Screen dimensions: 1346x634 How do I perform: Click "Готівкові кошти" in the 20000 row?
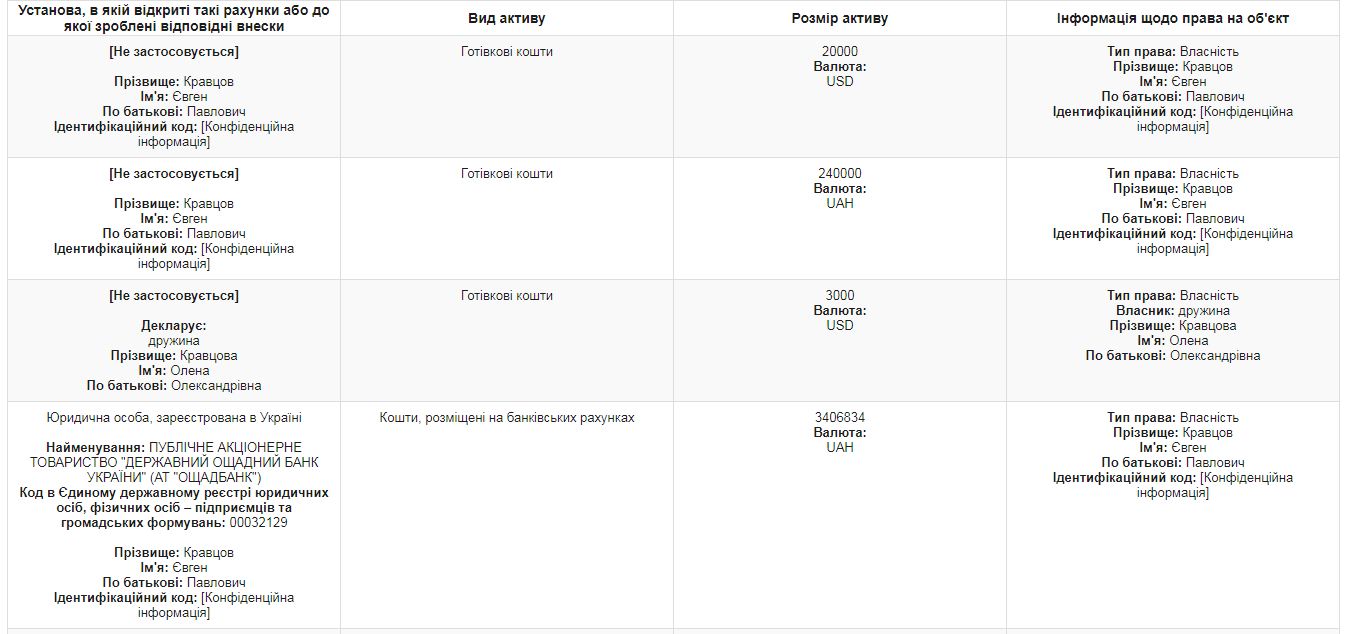pyautogui.click(x=506, y=52)
